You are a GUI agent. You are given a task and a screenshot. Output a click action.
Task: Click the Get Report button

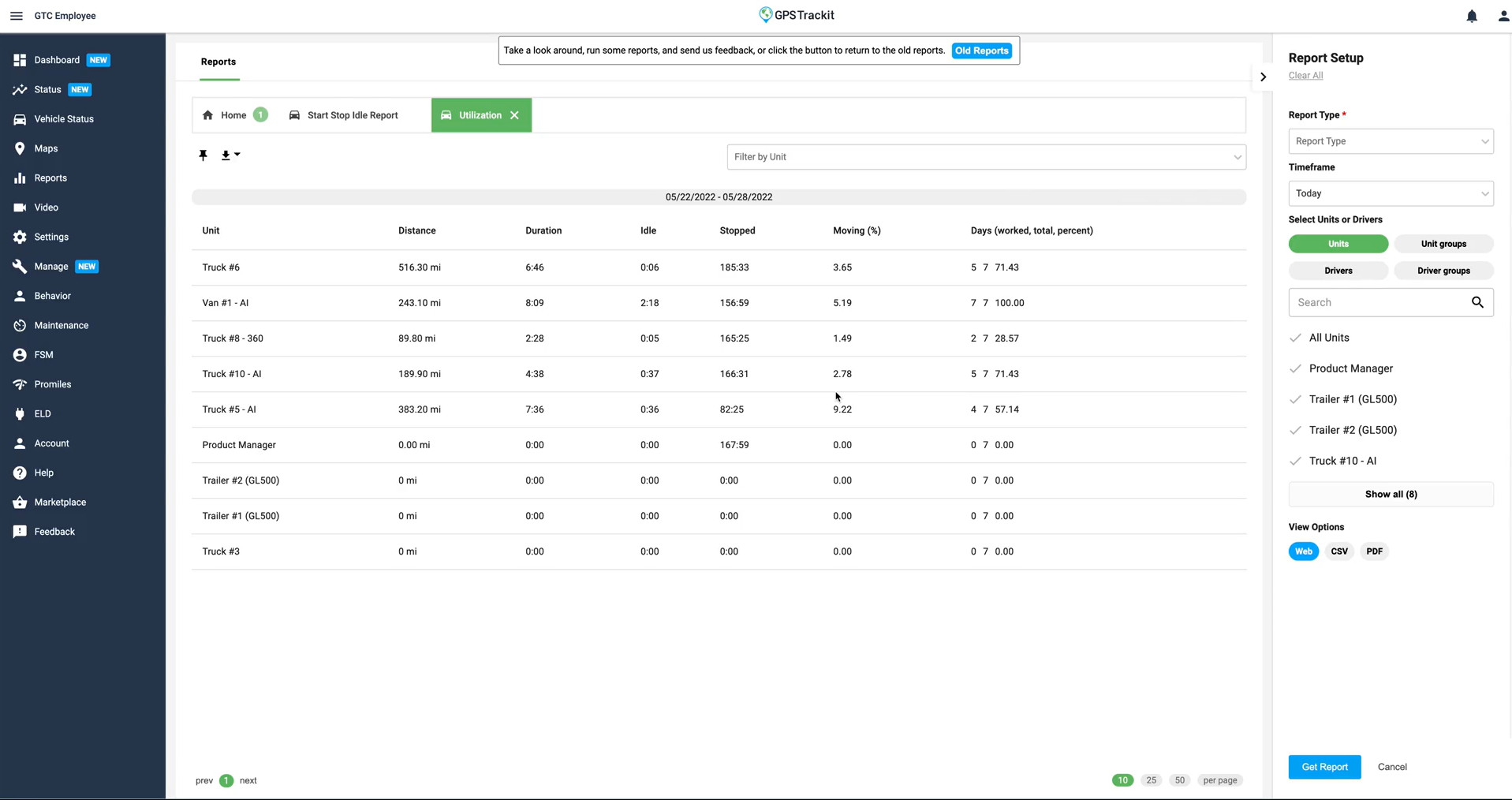pyautogui.click(x=1323, y=767)
